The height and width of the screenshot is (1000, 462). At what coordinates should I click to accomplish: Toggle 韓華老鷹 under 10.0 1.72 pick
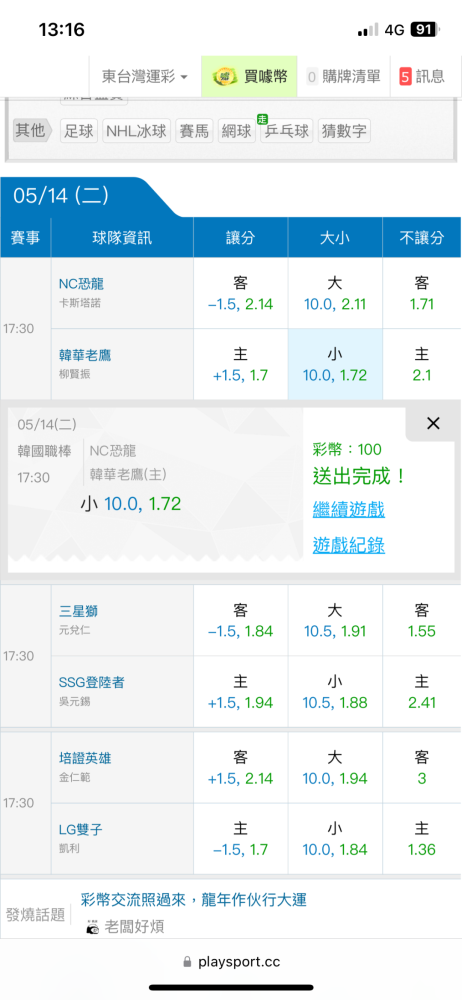[335, 365]
